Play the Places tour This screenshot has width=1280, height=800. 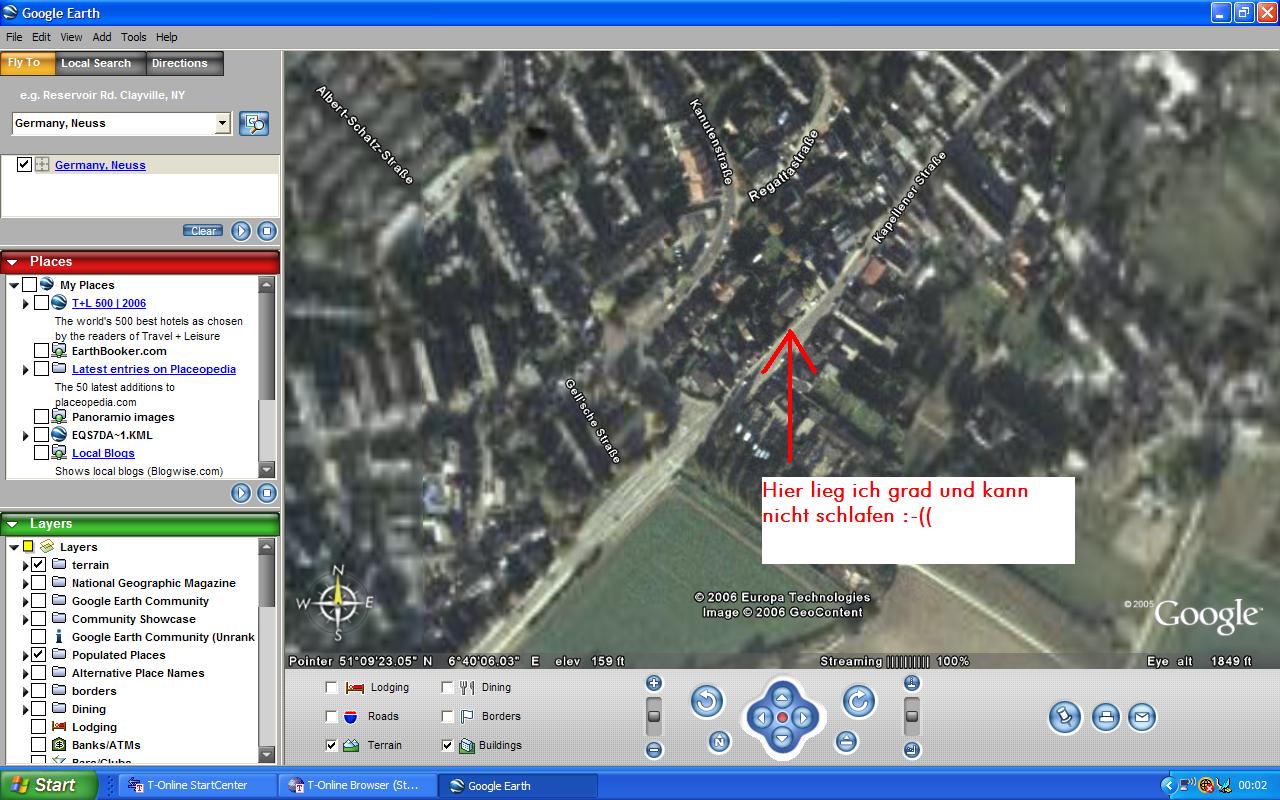click(241, 493)
